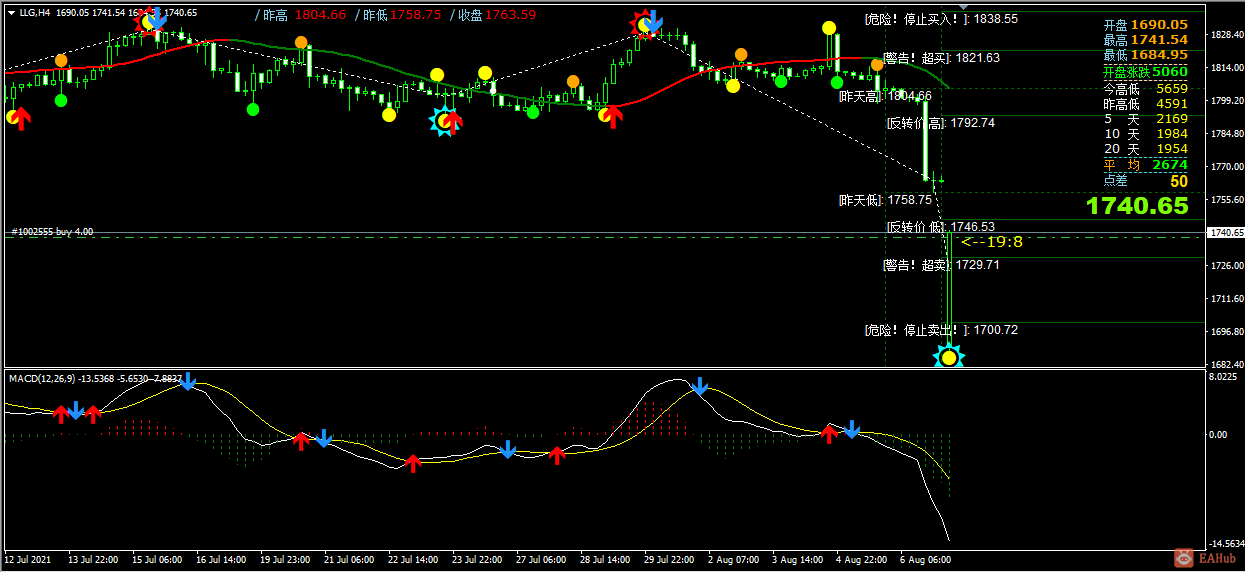Click the 收盘 1763.59 header text

tap(492, 15)
